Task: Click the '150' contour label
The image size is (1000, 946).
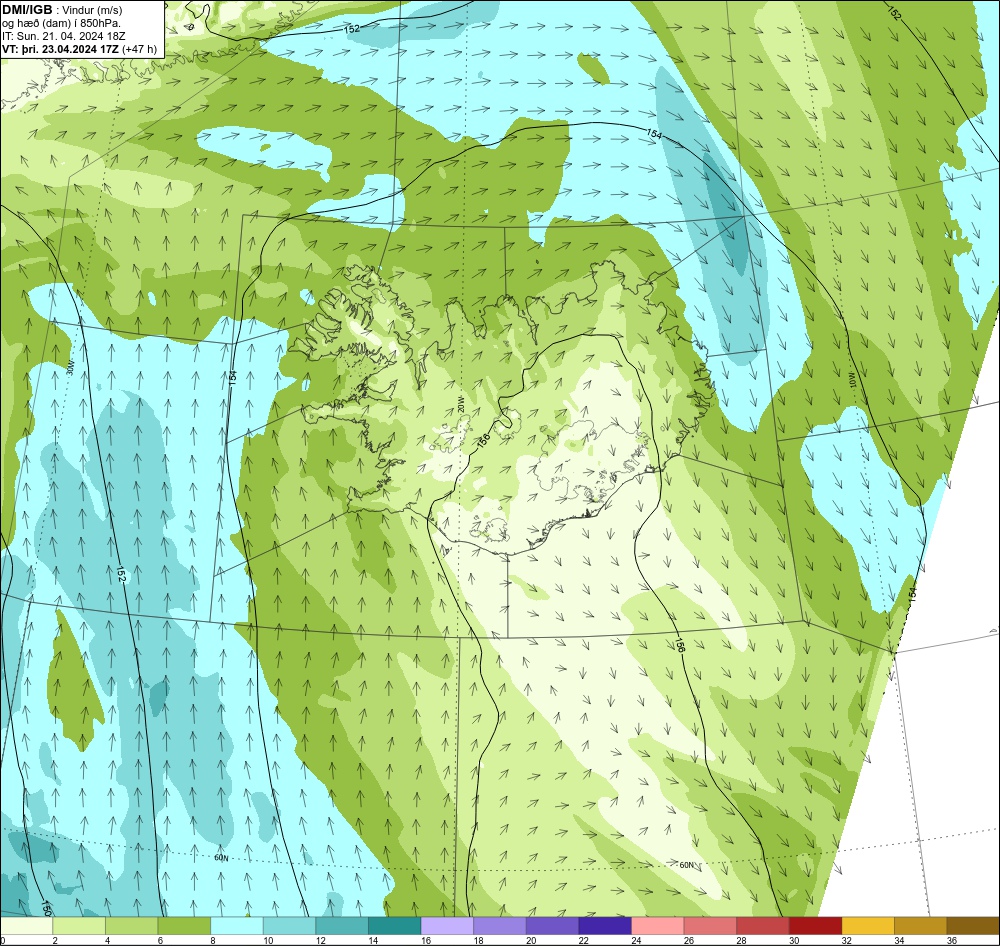Action: [x=45, y=907]
